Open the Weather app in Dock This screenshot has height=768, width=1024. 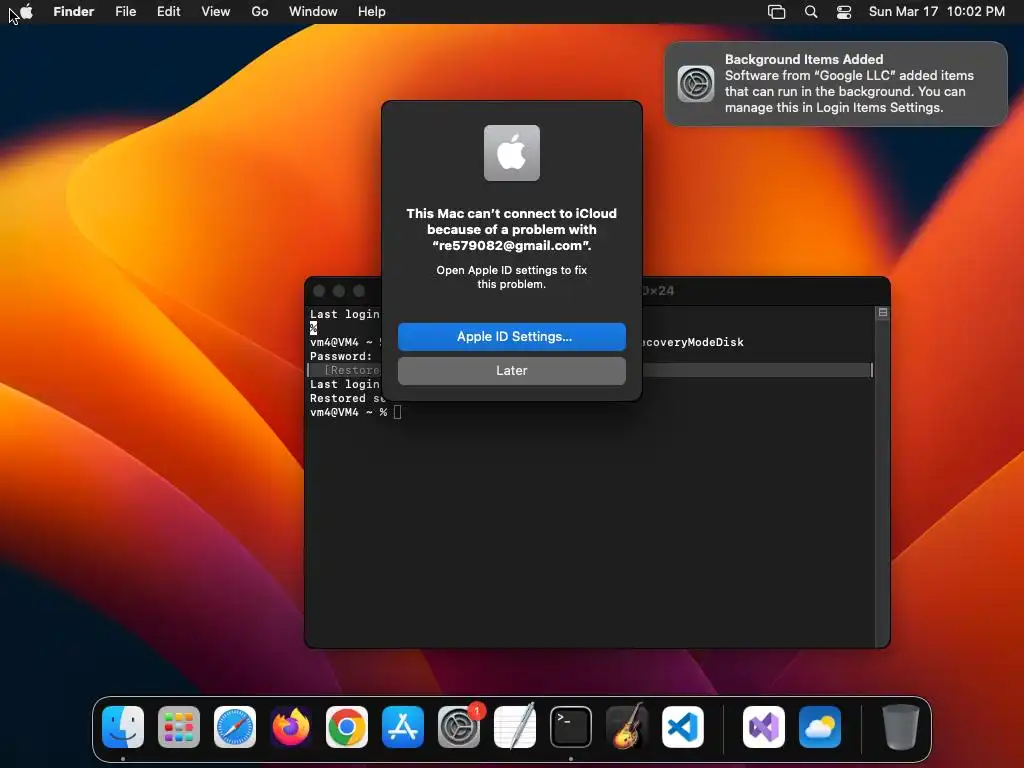coord(820,727)
